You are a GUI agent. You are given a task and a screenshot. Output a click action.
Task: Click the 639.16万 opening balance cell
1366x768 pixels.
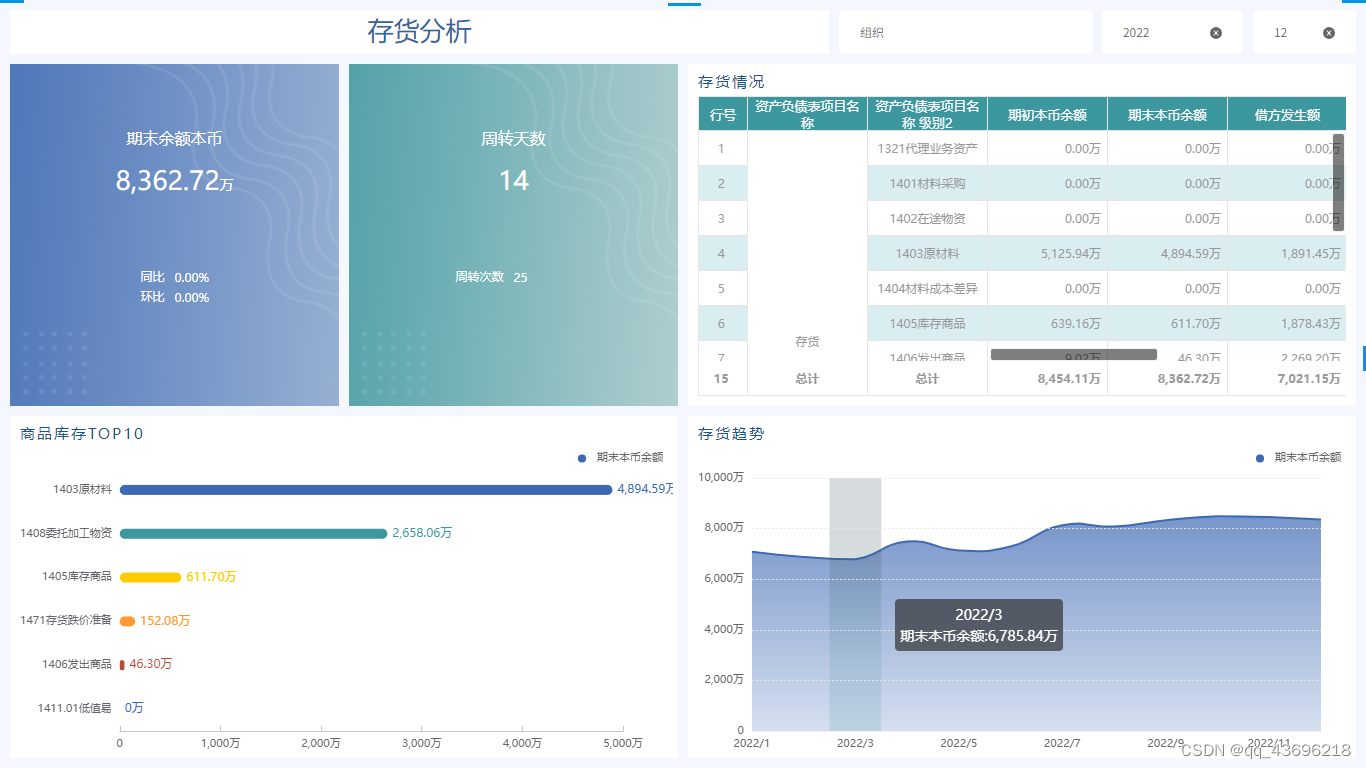coord(1047,323)
